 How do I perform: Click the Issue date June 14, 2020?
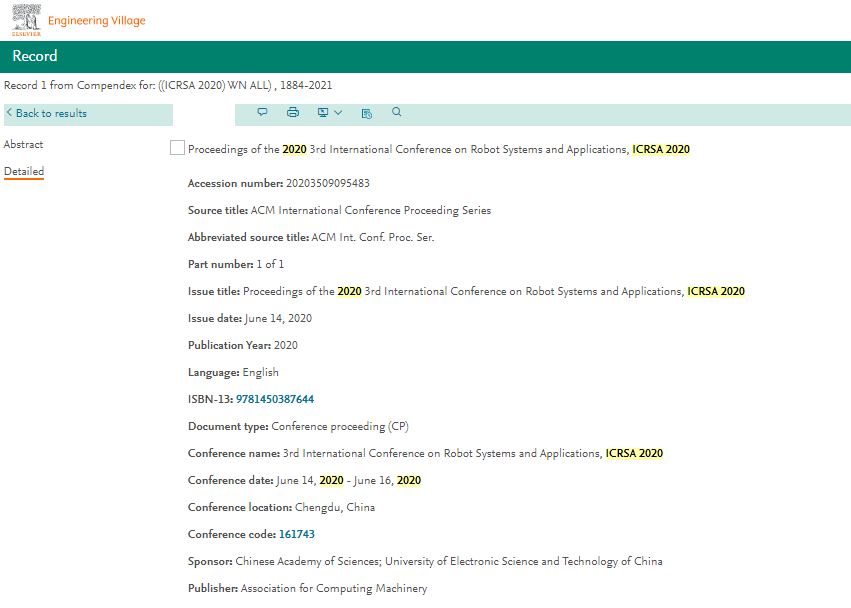click(x=278, y=319)
